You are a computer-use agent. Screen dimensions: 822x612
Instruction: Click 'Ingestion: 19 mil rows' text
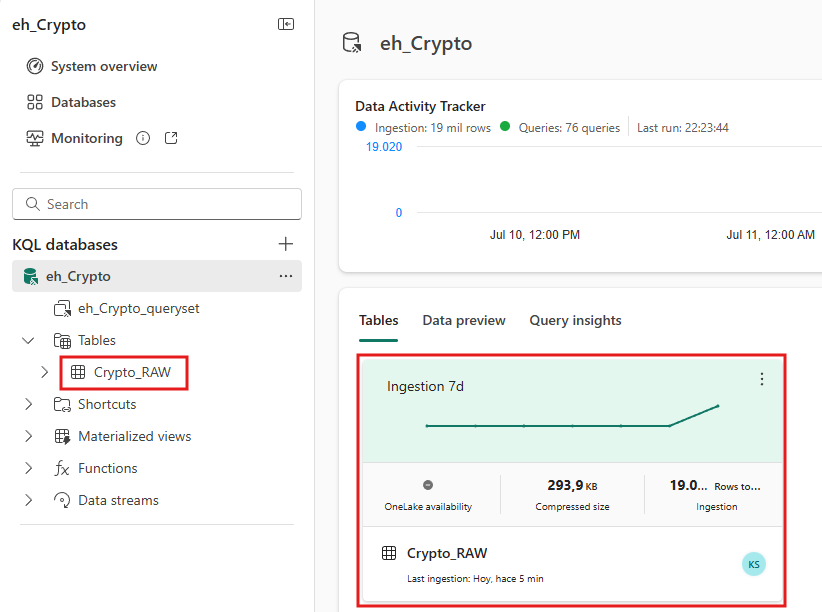433,128
